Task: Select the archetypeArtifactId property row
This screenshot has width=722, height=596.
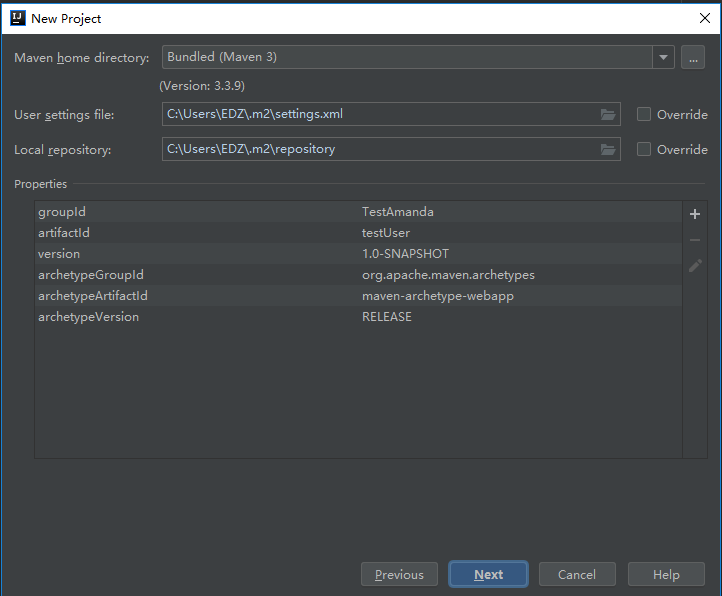Action: coord(358,296)
